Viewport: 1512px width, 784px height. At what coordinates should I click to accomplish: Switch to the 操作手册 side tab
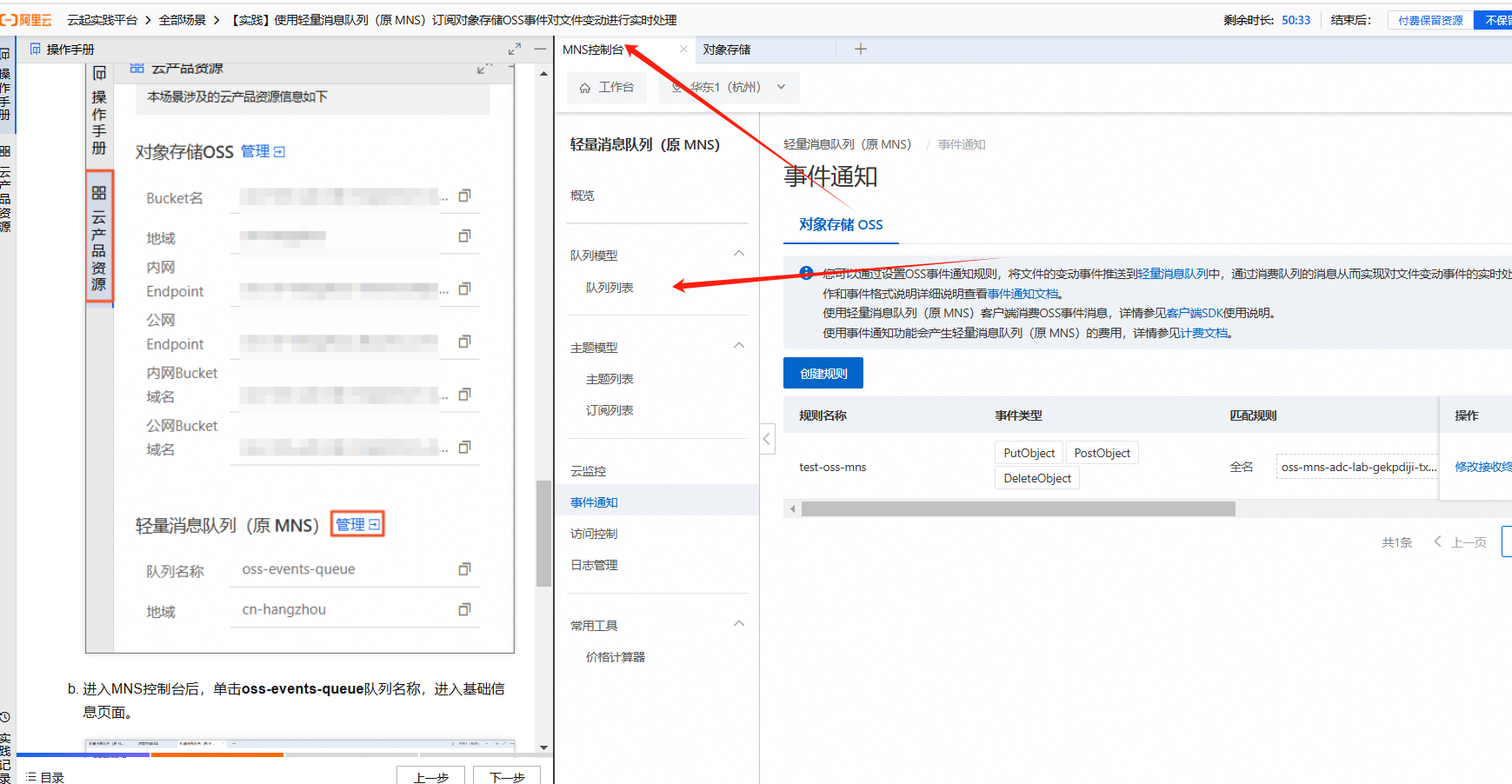[5, 84]
